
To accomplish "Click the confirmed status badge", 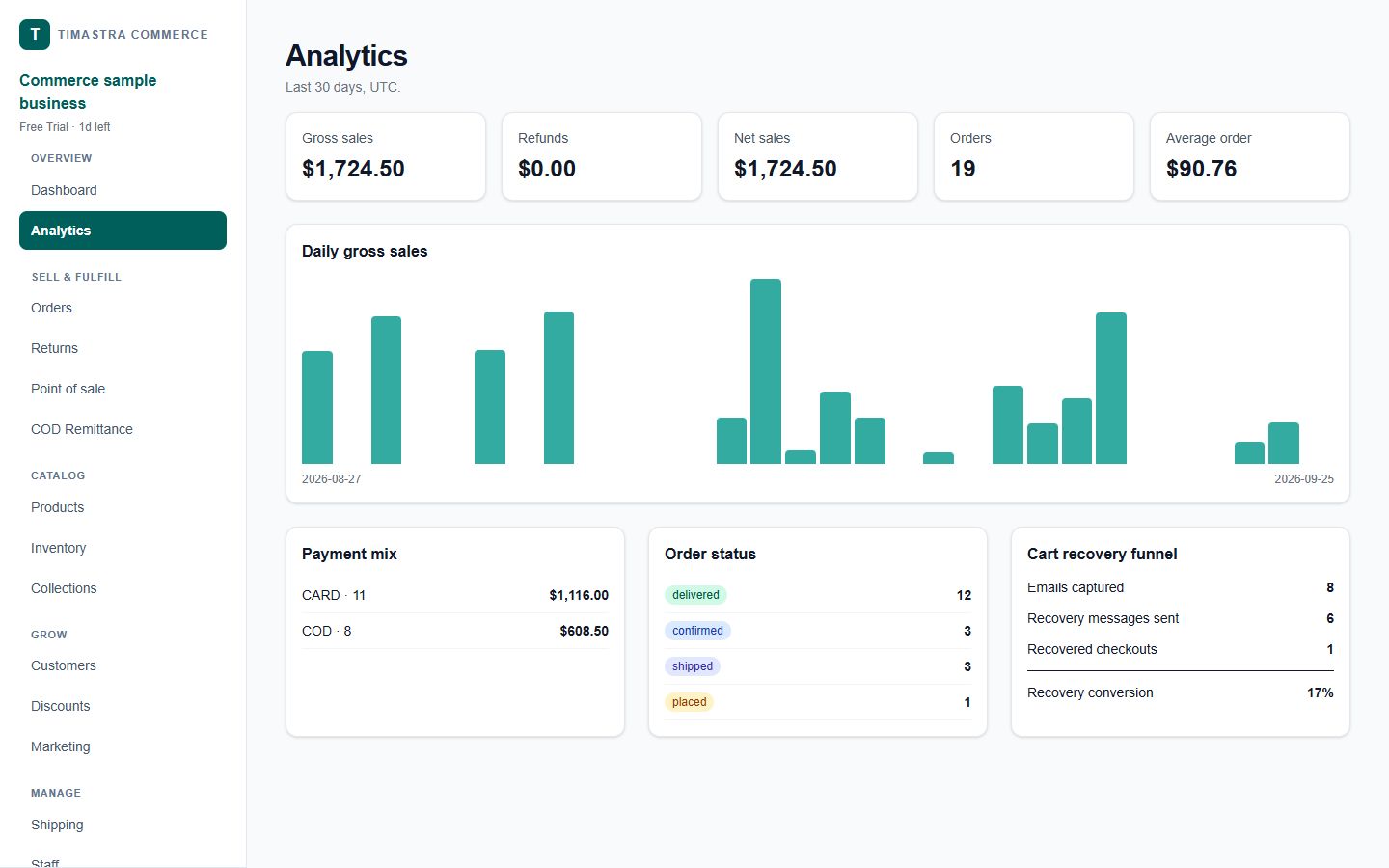I will [697, 631].
